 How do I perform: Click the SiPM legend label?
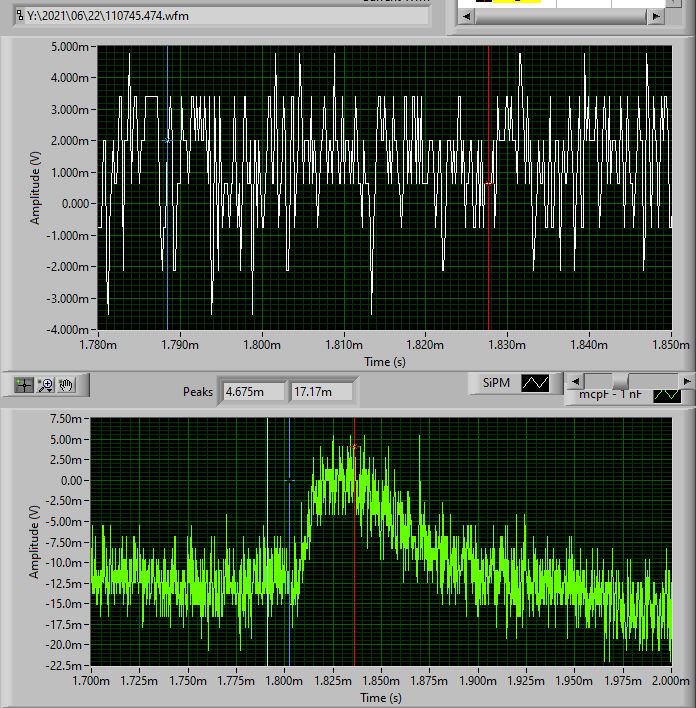496,383
